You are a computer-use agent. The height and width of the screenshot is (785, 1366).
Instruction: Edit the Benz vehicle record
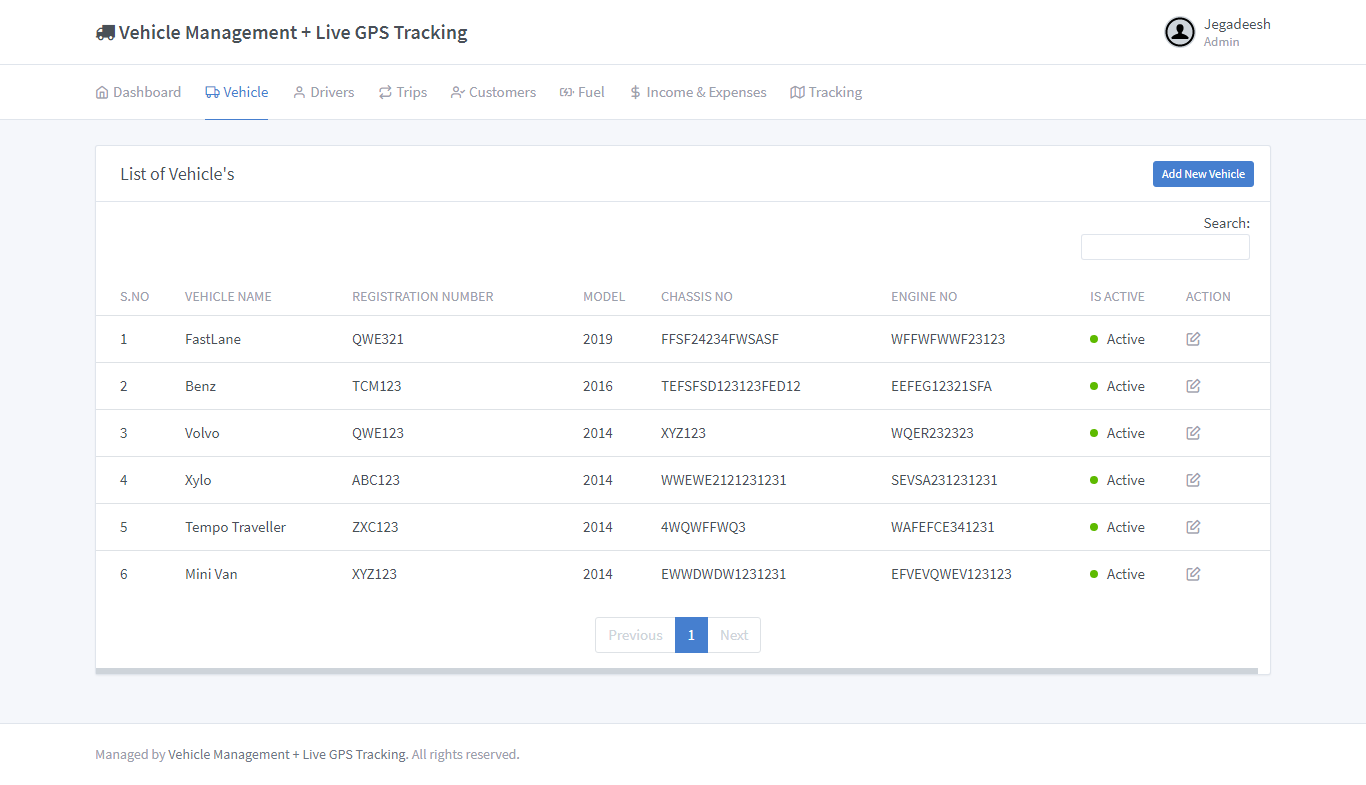1193,386
